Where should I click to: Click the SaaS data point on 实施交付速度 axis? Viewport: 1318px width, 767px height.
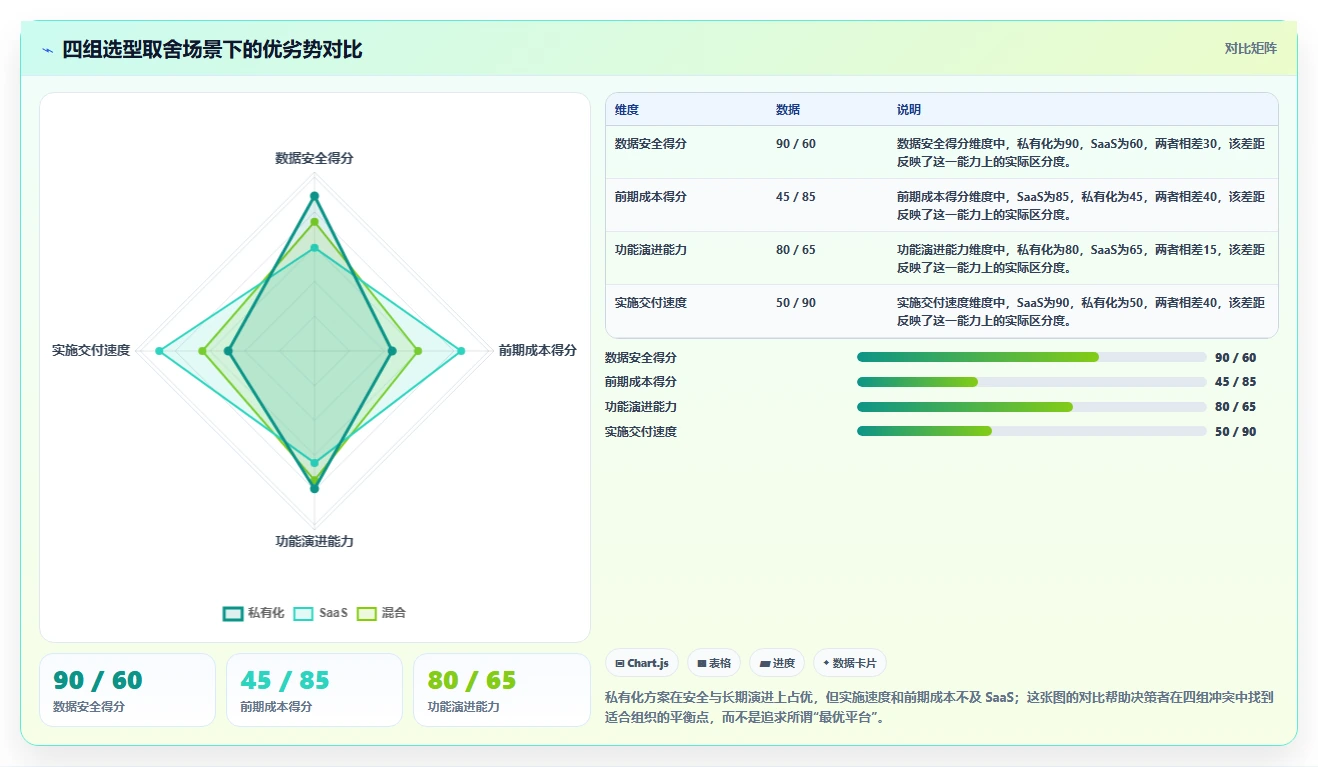159,351
